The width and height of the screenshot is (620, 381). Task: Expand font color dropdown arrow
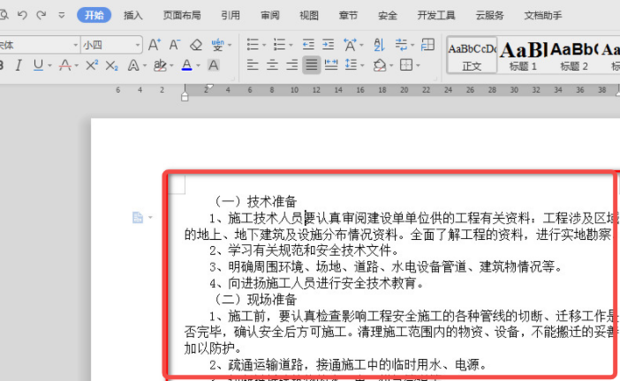pos(198,66)
